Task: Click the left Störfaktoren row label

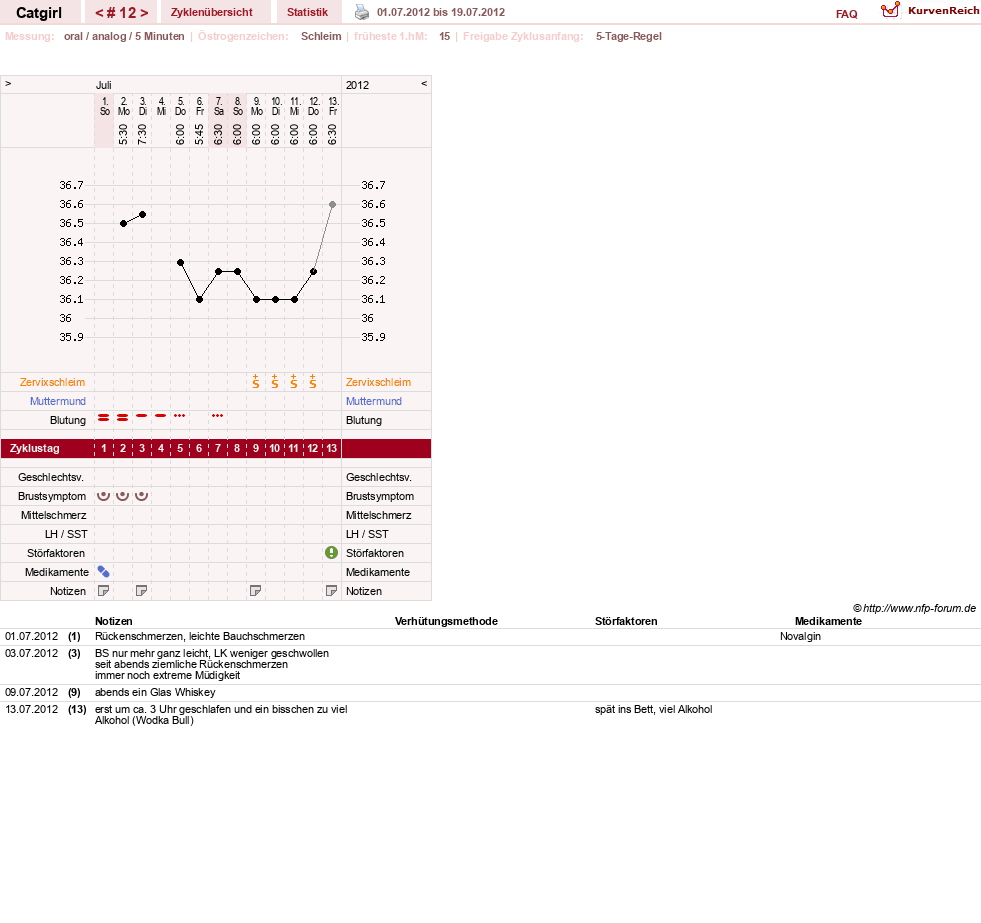Action: click(x=56, y=553)
